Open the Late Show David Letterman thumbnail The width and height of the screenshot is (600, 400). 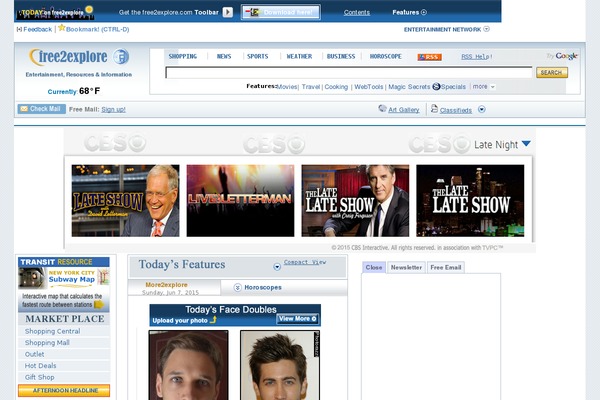pyautogui.click(x=126, y=201)
